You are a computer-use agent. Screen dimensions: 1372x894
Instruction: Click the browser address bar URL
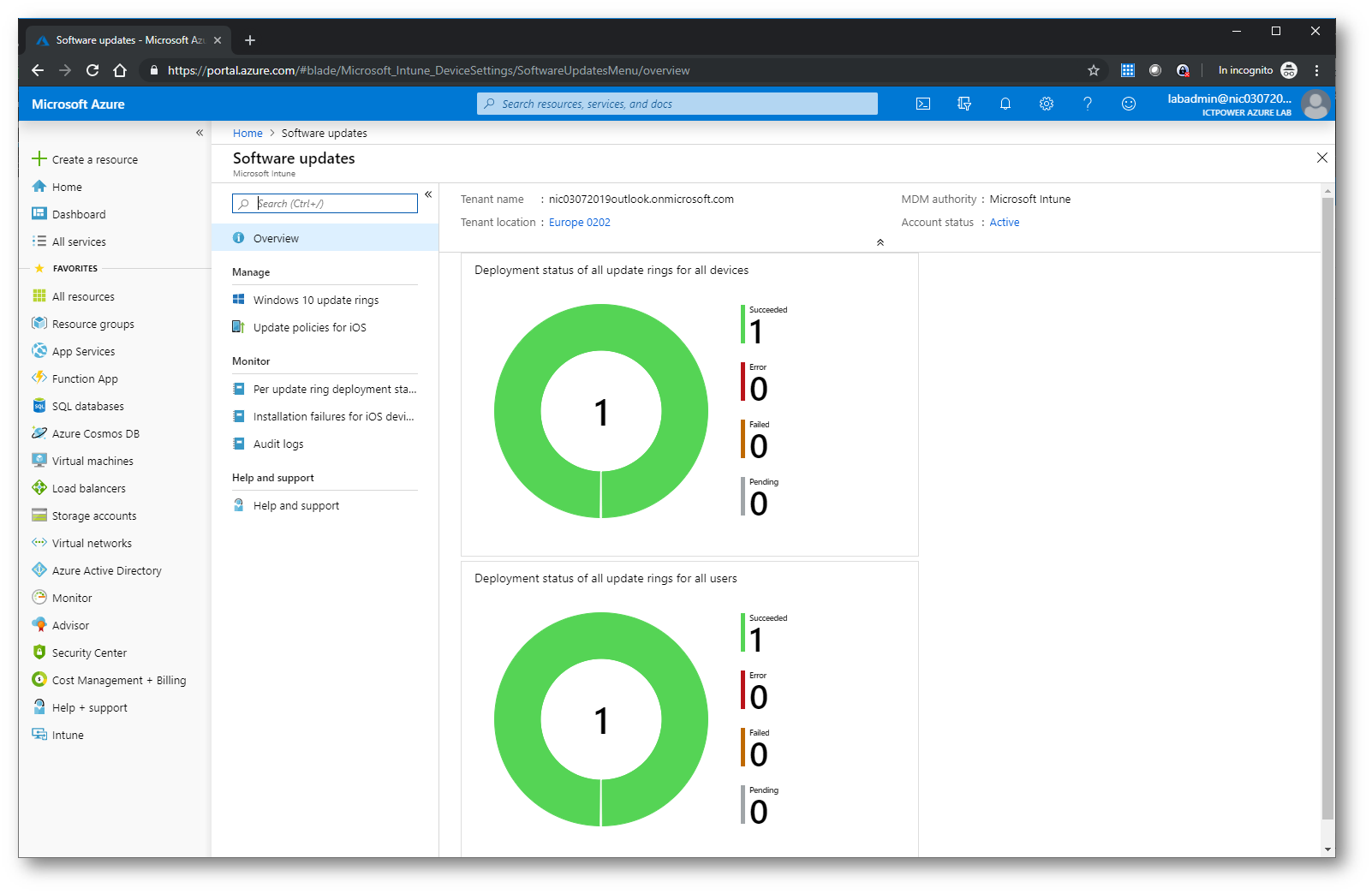pyautogui.click(x=428, y=70)
